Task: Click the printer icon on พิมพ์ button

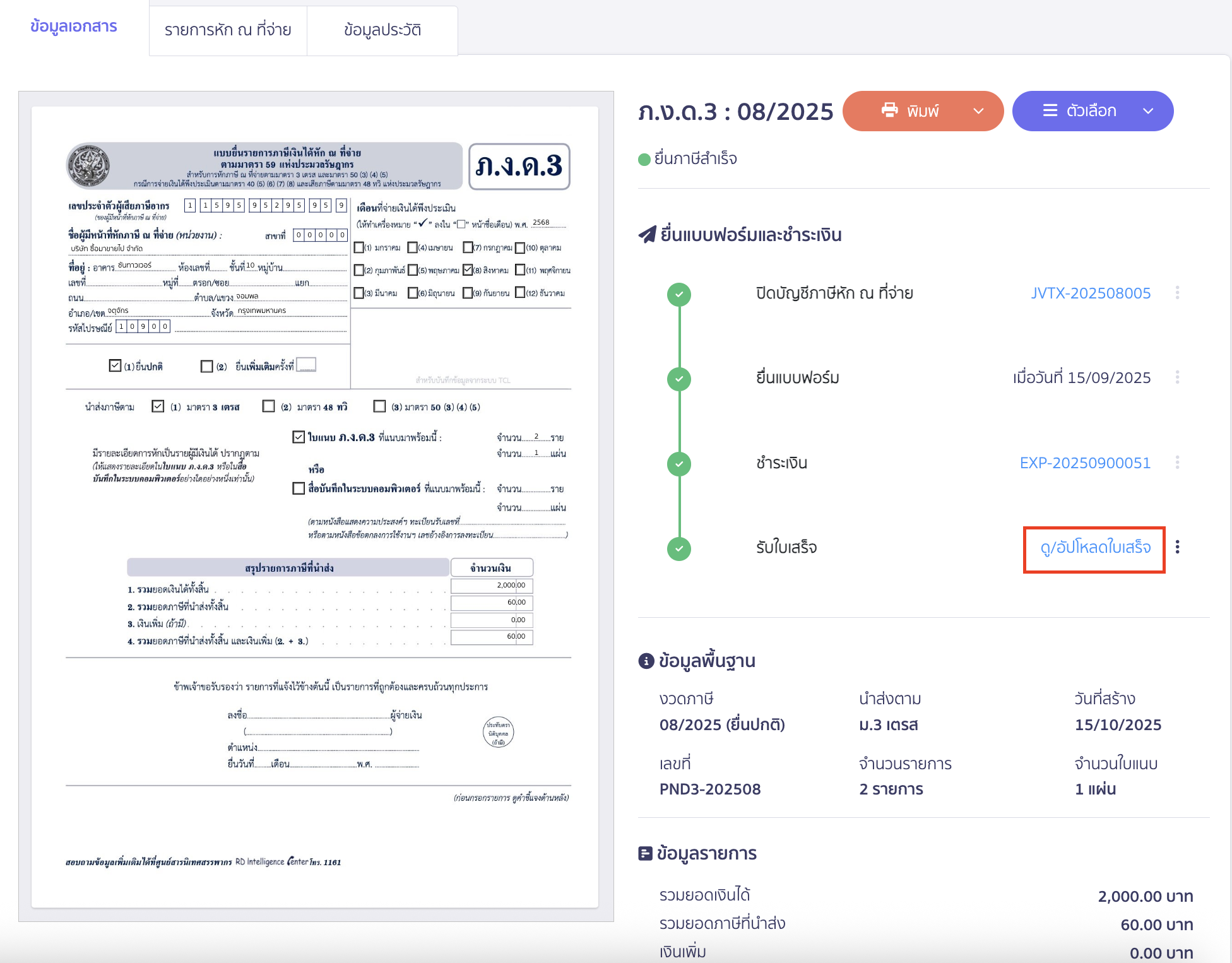Action: pyautogui.click(x=889, y=110)
